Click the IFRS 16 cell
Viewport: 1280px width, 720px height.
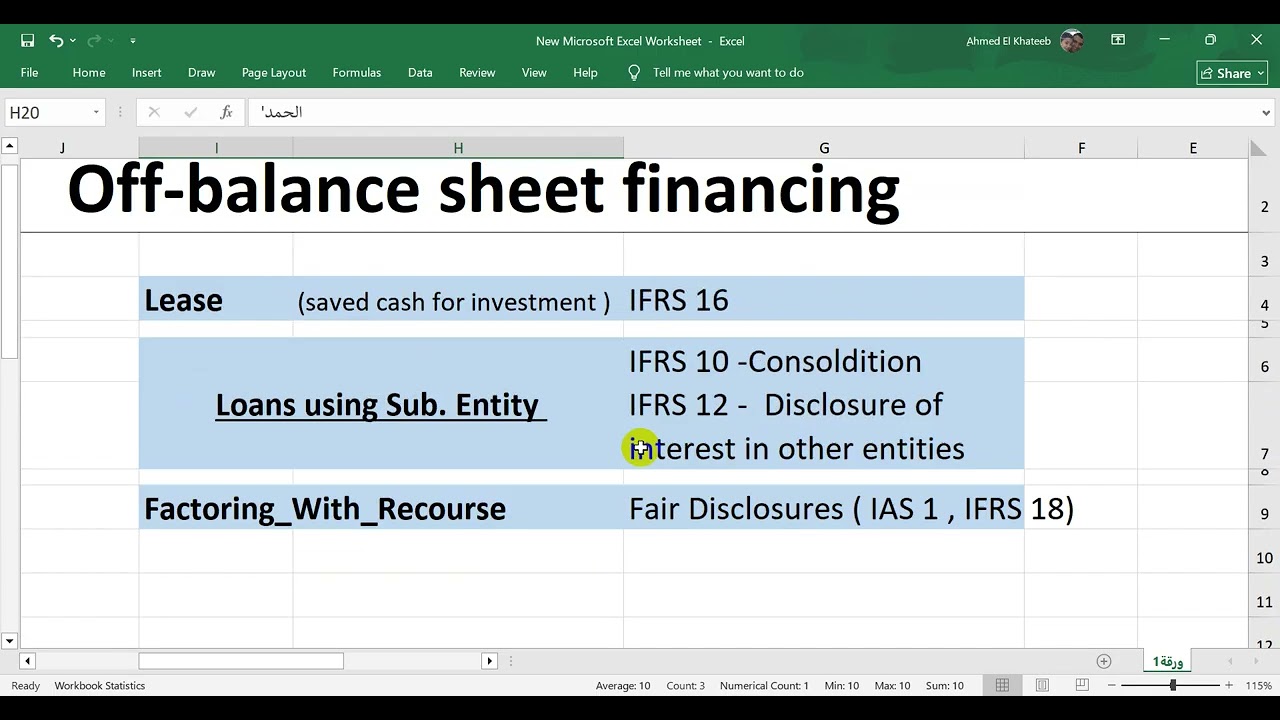point(824,299)
